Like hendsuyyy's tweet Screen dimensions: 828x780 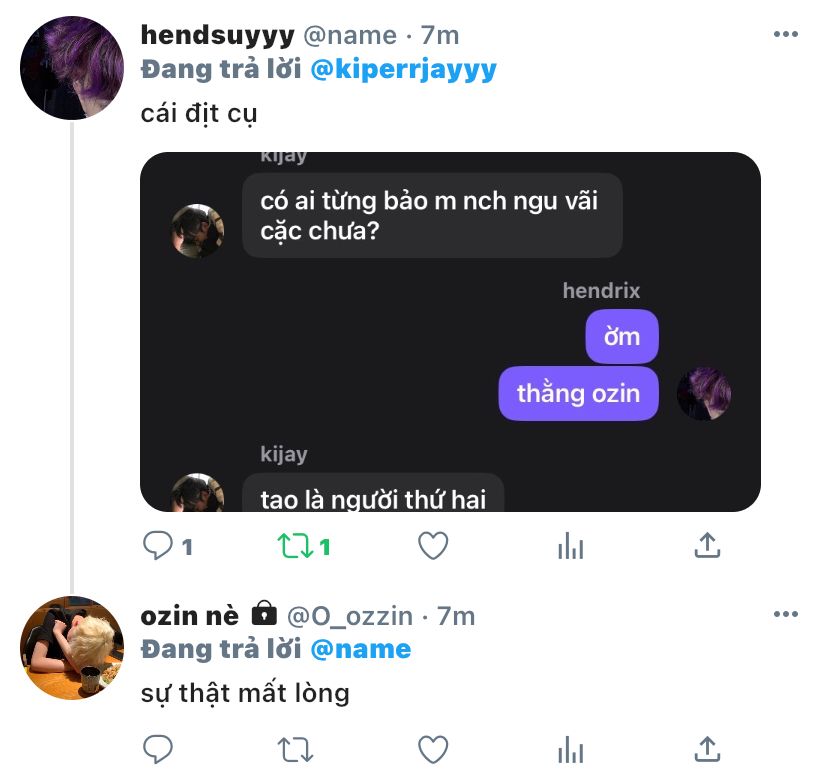click(432, 546)
